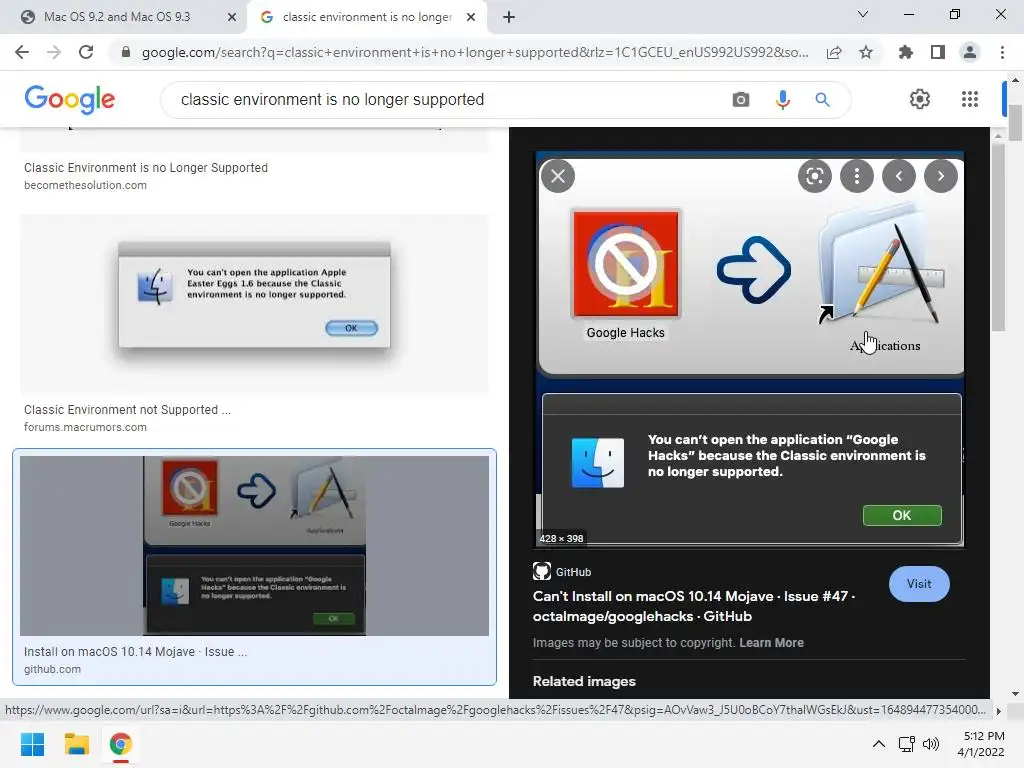
Task: Open the large Google Hacks preview image
Action: [750, 349]
